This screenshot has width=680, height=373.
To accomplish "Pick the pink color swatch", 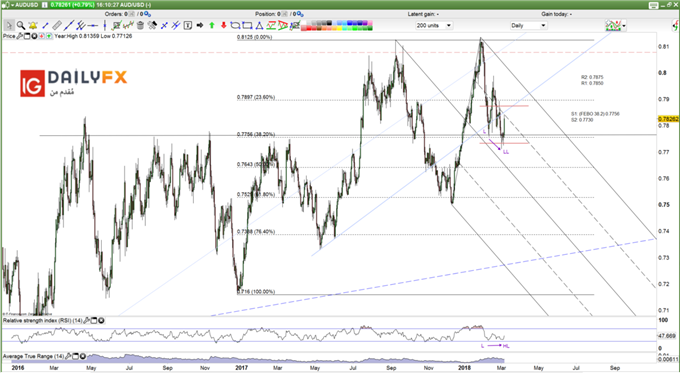I will (x=370, y=23).
